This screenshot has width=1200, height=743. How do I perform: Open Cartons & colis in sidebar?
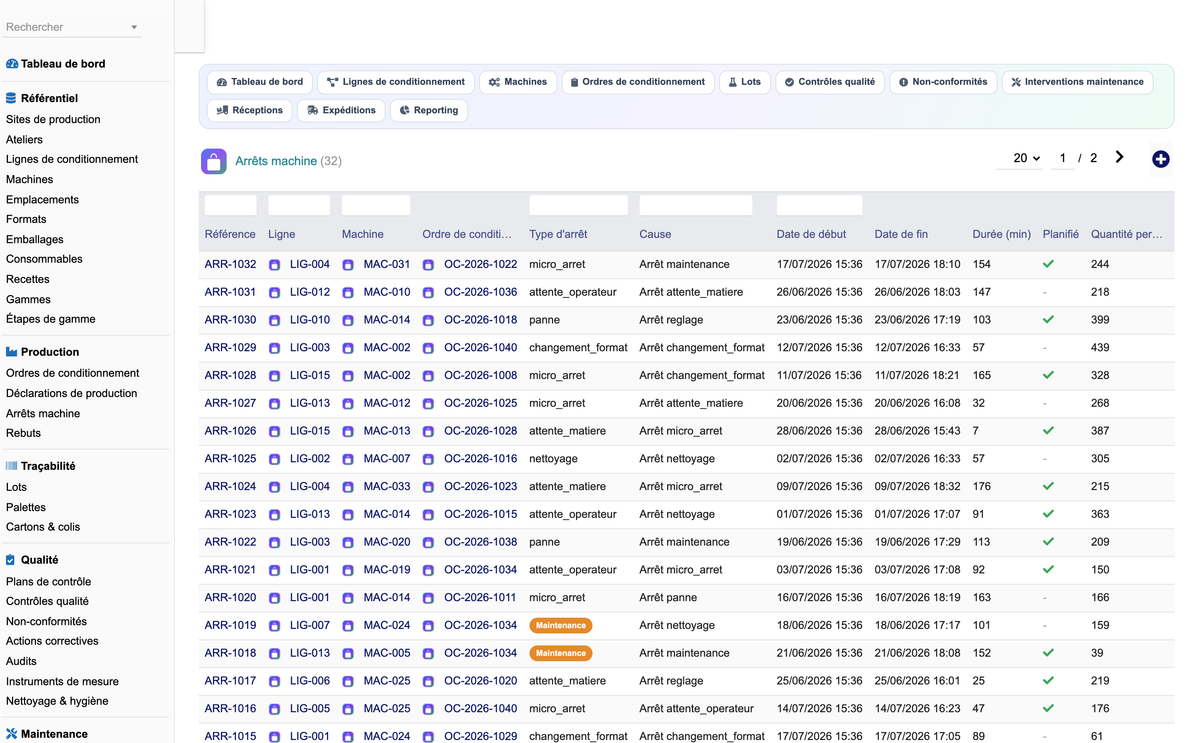[43, 527]
